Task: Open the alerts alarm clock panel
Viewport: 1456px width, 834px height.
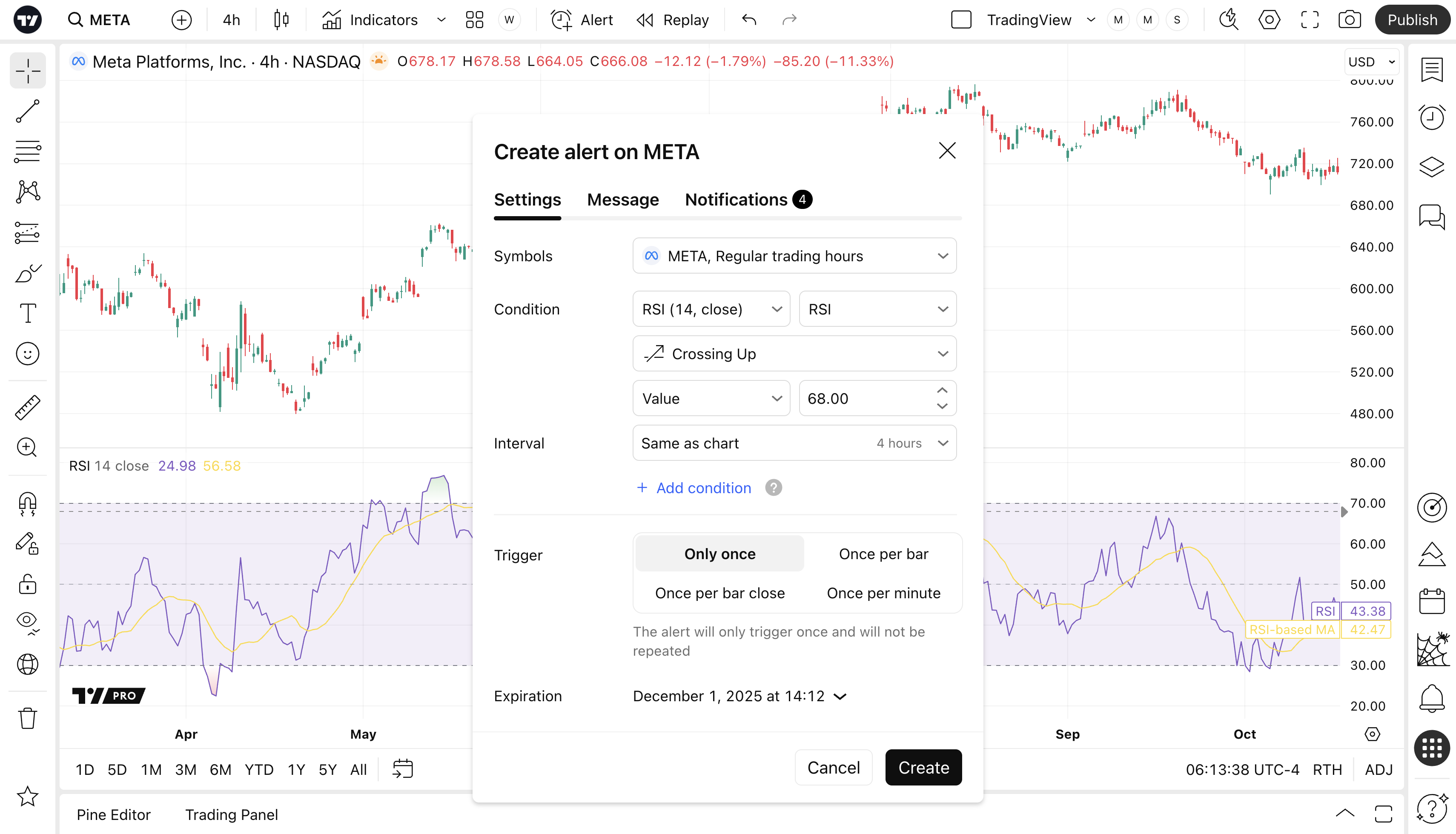Action: 1431,117
